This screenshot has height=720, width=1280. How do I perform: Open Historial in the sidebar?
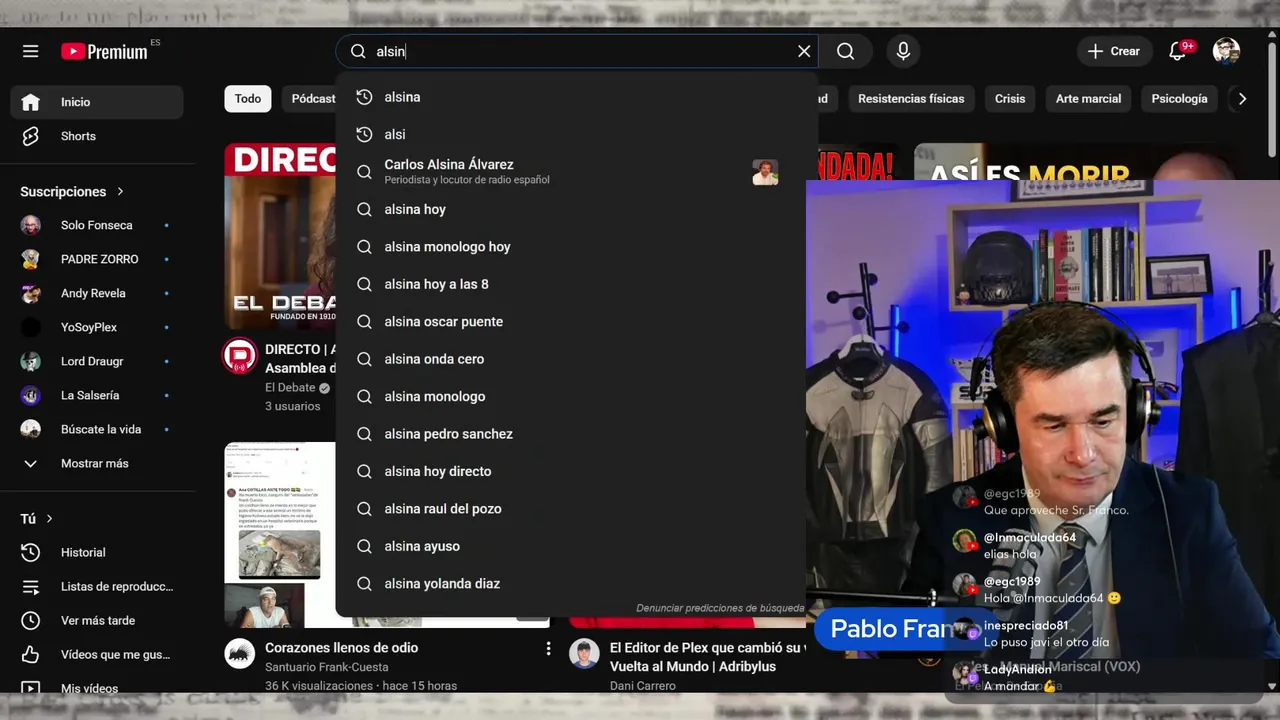click(x=97, y=552)
